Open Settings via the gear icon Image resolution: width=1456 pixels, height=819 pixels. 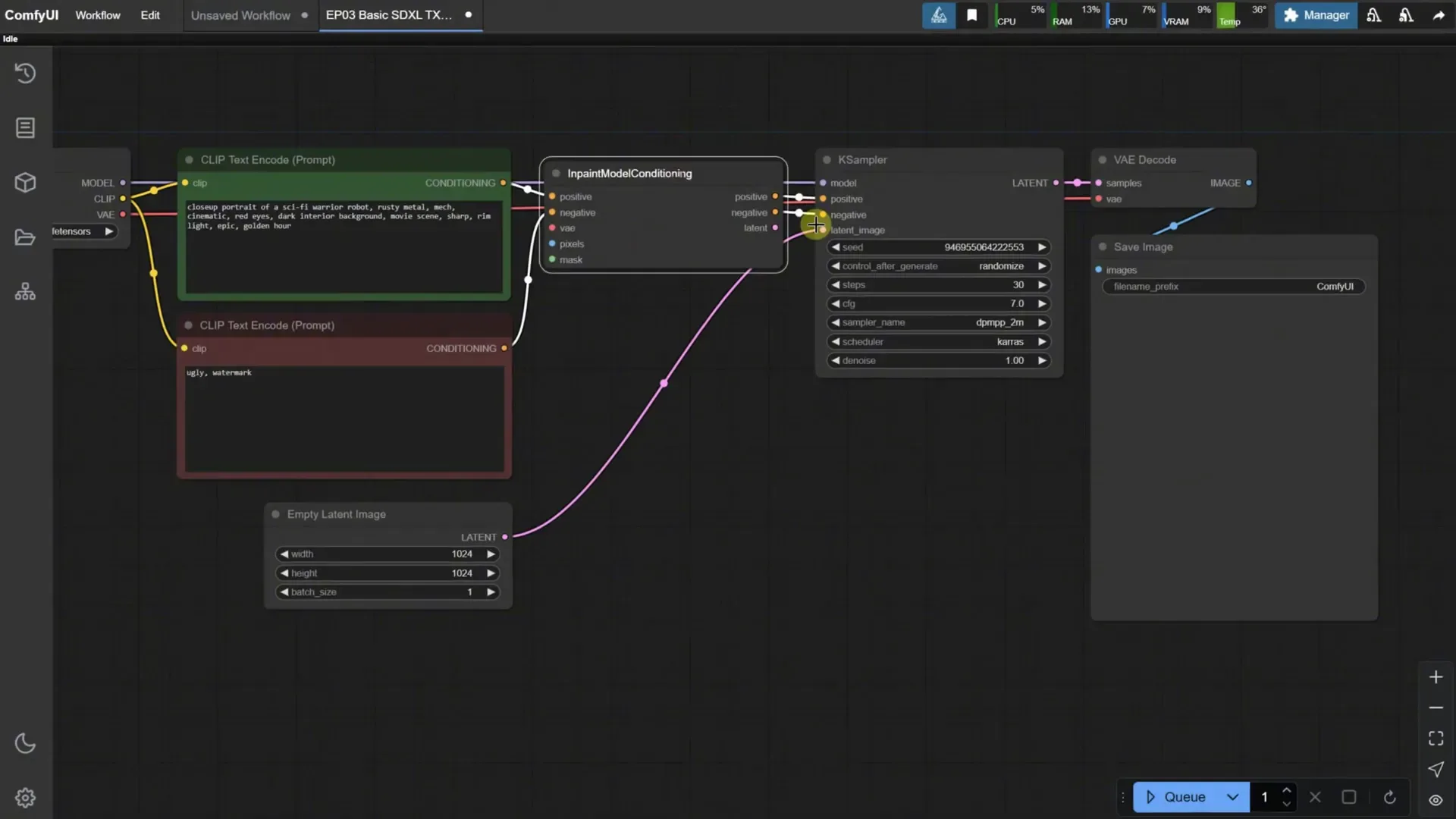25,797
